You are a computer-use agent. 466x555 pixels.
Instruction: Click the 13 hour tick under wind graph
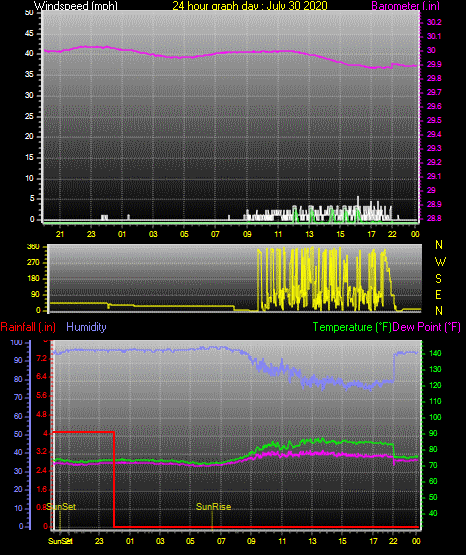click(x=309, y=234)
